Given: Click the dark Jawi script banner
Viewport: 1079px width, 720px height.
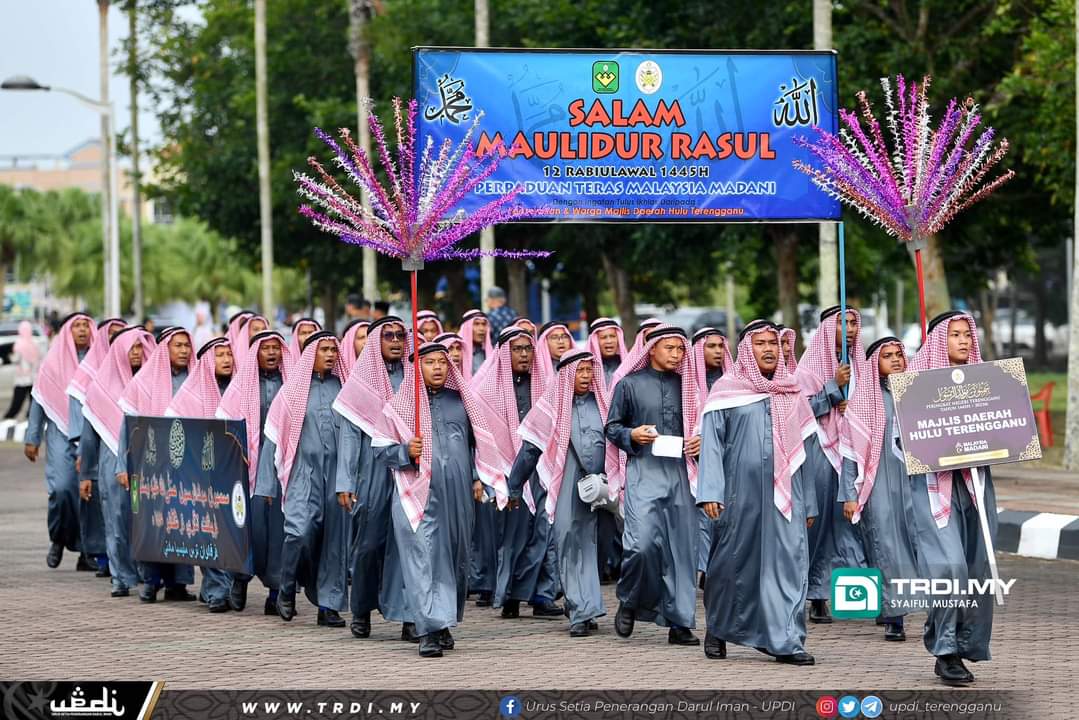Looking at the screenshot, I should (188, 490).
